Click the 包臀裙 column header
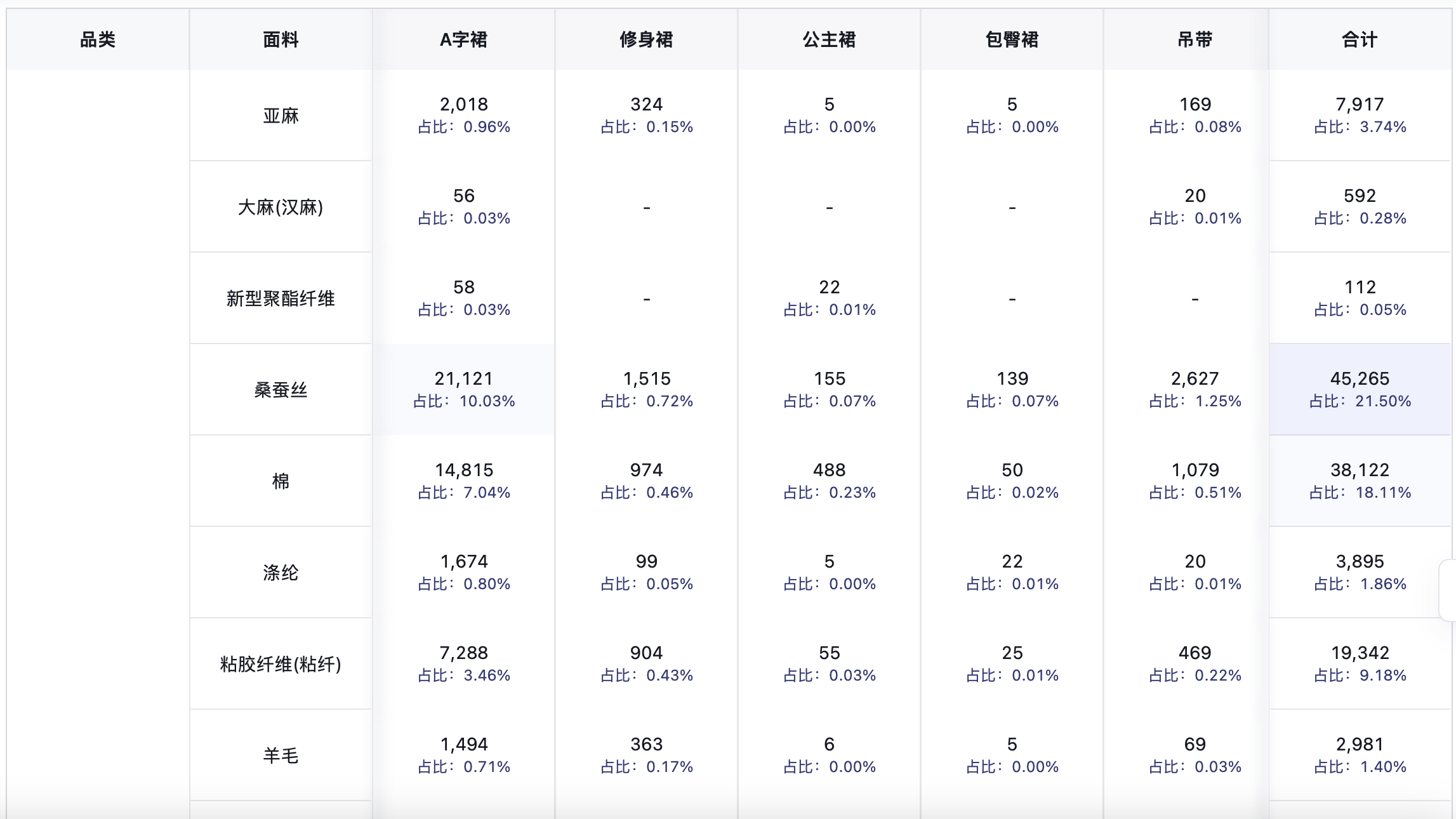This screenshot has width=1456, height=819. click(x=1012, y=39)
